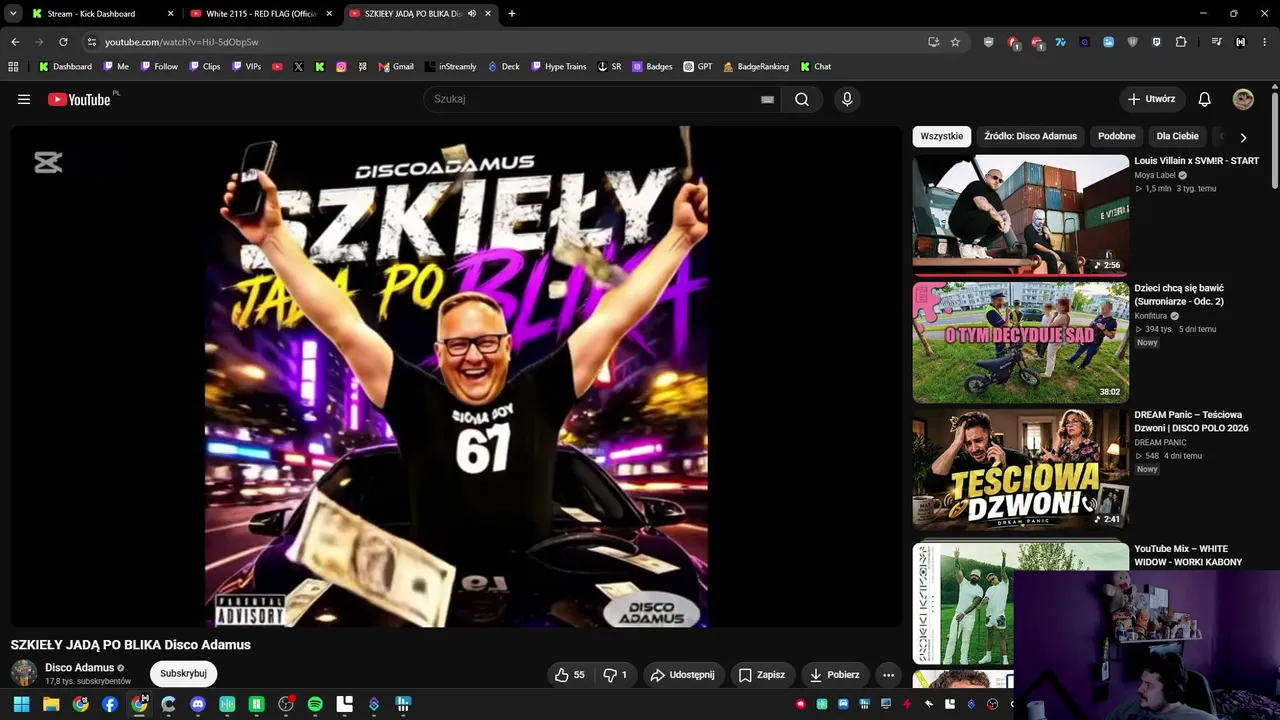Switch to White 2115 - RED FLAG tab
This screenshot has width=1280, height=720.
pos(262,14)
